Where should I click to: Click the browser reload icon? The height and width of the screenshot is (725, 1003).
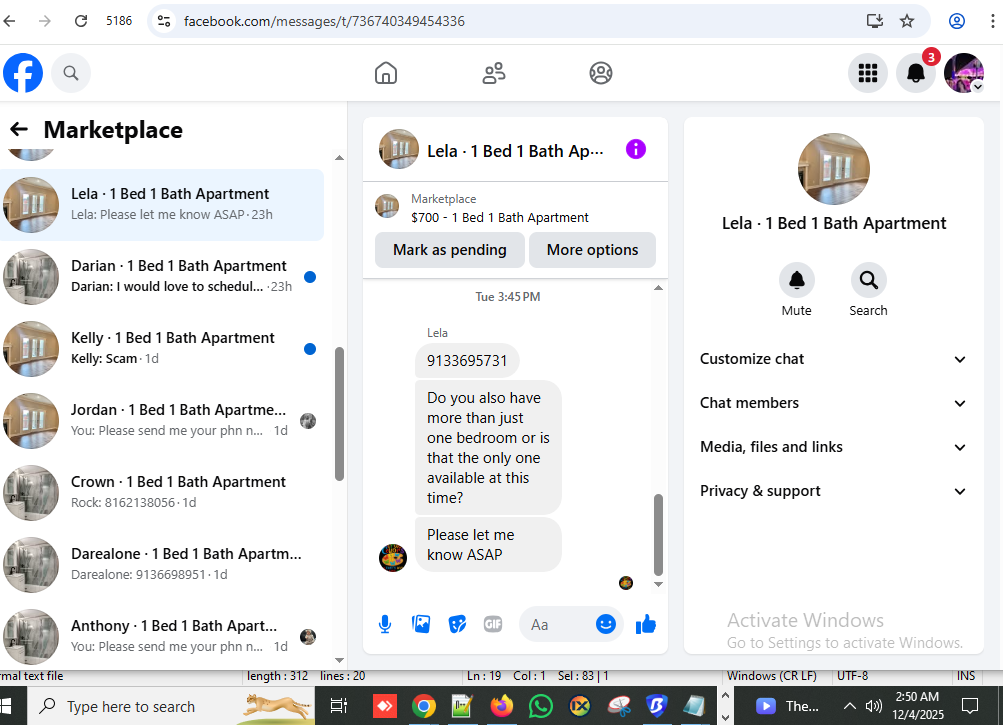click(x=81, y=21)
